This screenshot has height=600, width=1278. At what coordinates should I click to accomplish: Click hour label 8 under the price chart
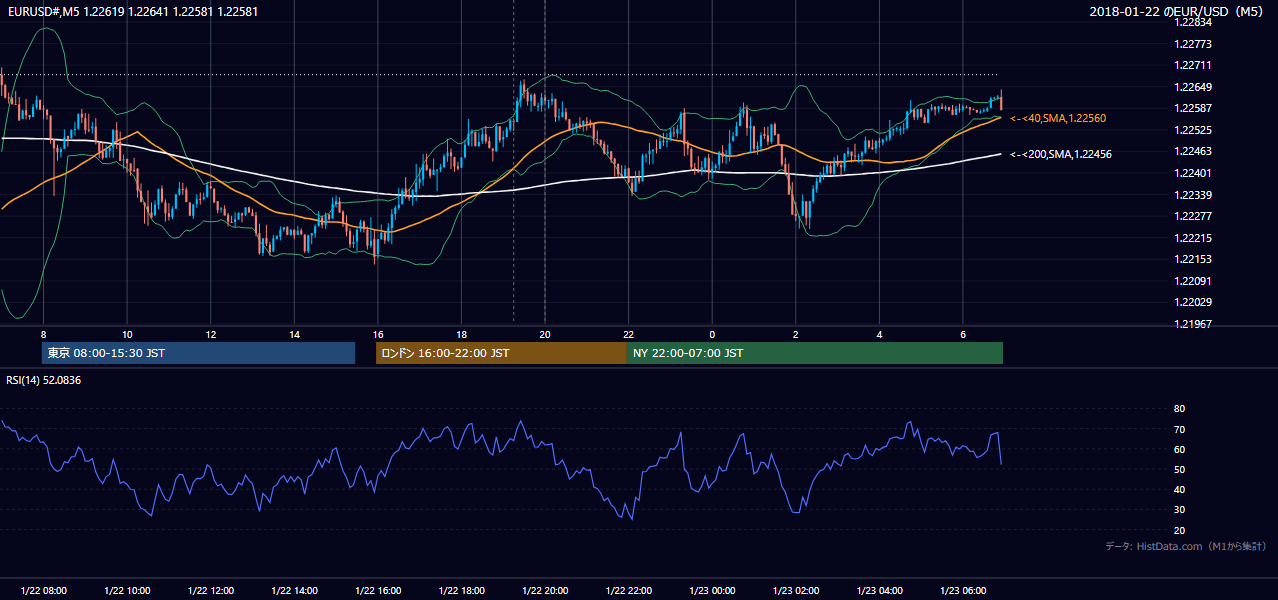[43, 334]
